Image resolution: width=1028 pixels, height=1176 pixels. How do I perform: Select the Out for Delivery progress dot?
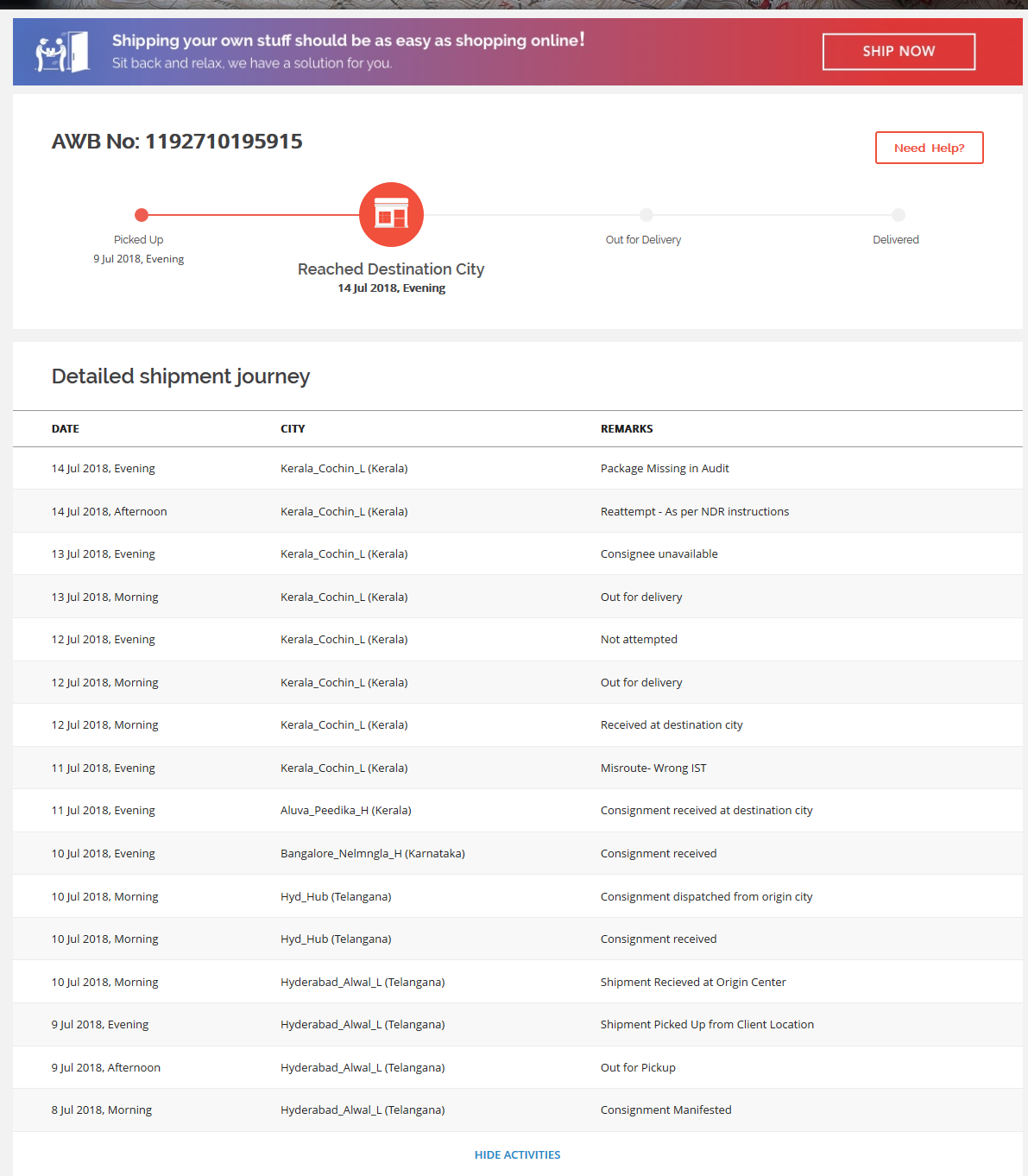click(646, 215)
